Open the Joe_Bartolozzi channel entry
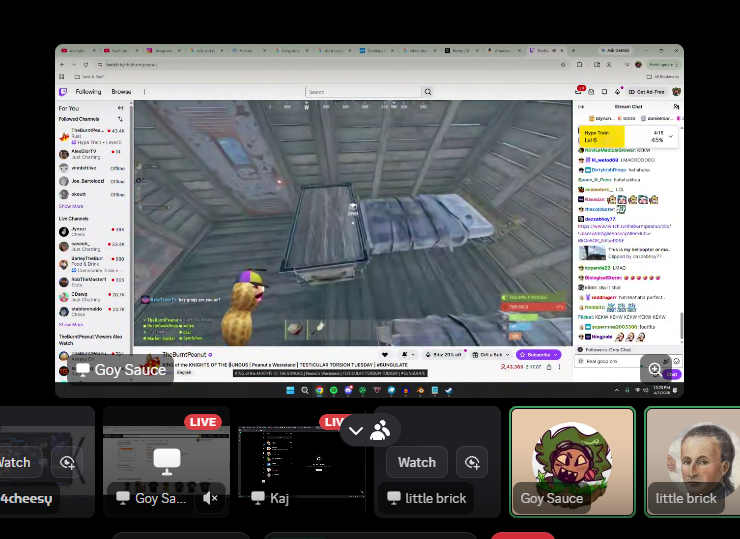 pyautogui.click(x=92, y=181)
